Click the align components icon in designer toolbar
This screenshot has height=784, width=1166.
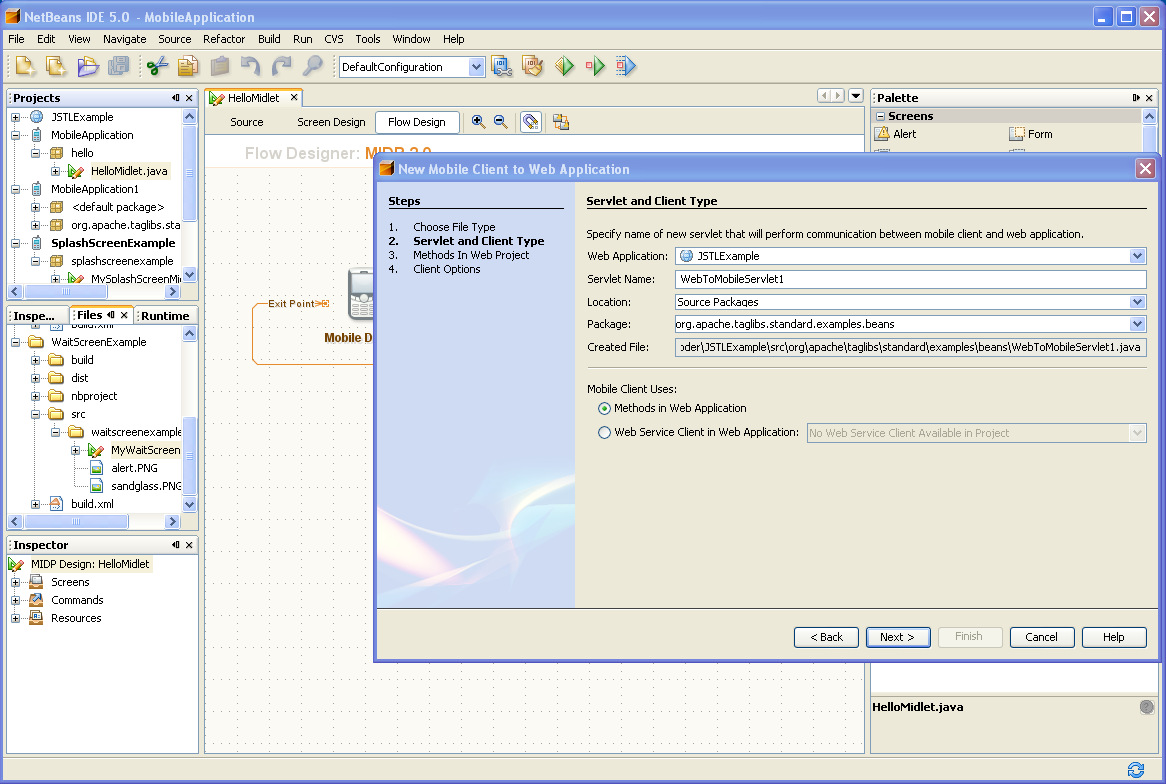pyautogui.click(x=561, y=122)
